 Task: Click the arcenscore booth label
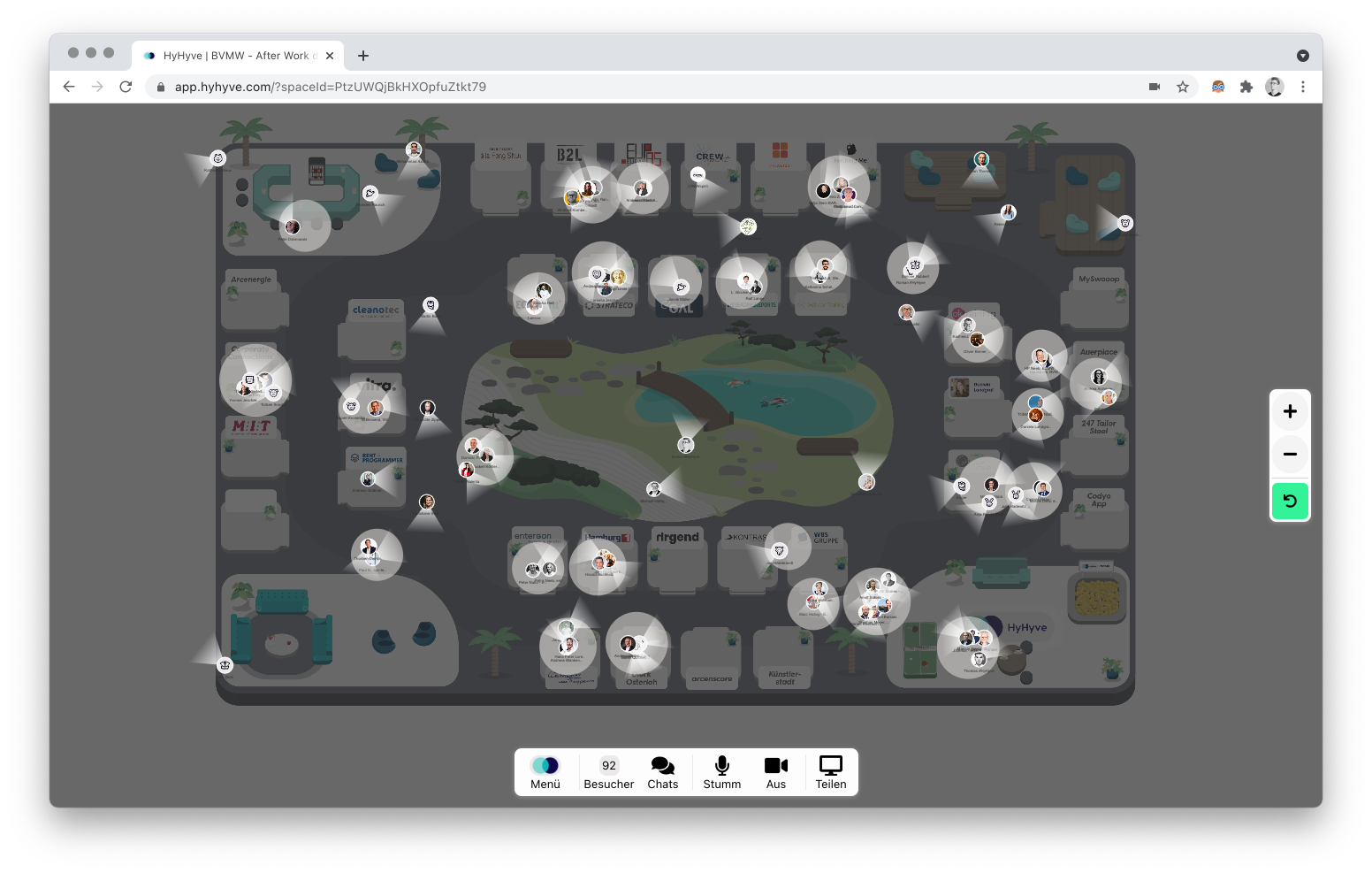712,679
